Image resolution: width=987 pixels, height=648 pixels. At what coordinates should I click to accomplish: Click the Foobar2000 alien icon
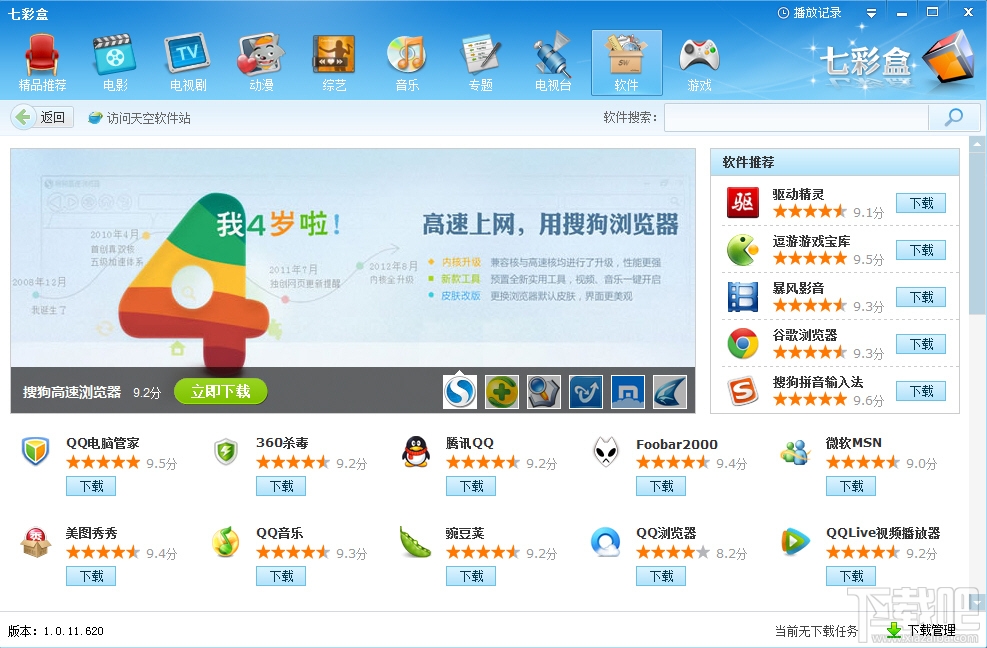click(606, 452)
